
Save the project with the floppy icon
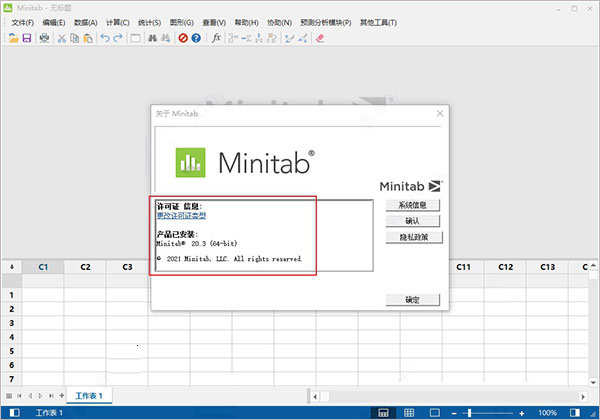pyautogui.click(x=27, y=38)
